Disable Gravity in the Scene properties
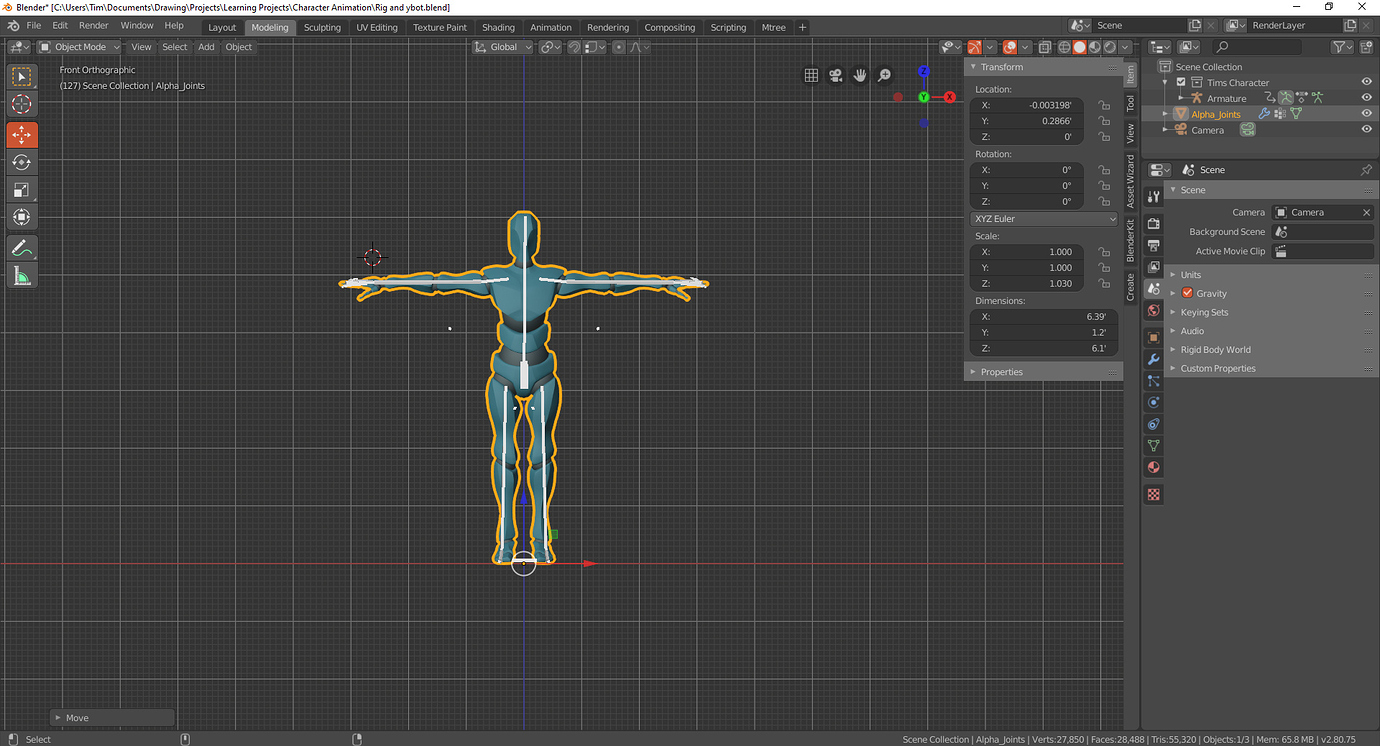This screenshot has width=1380, height=746. coord(1185,293)
